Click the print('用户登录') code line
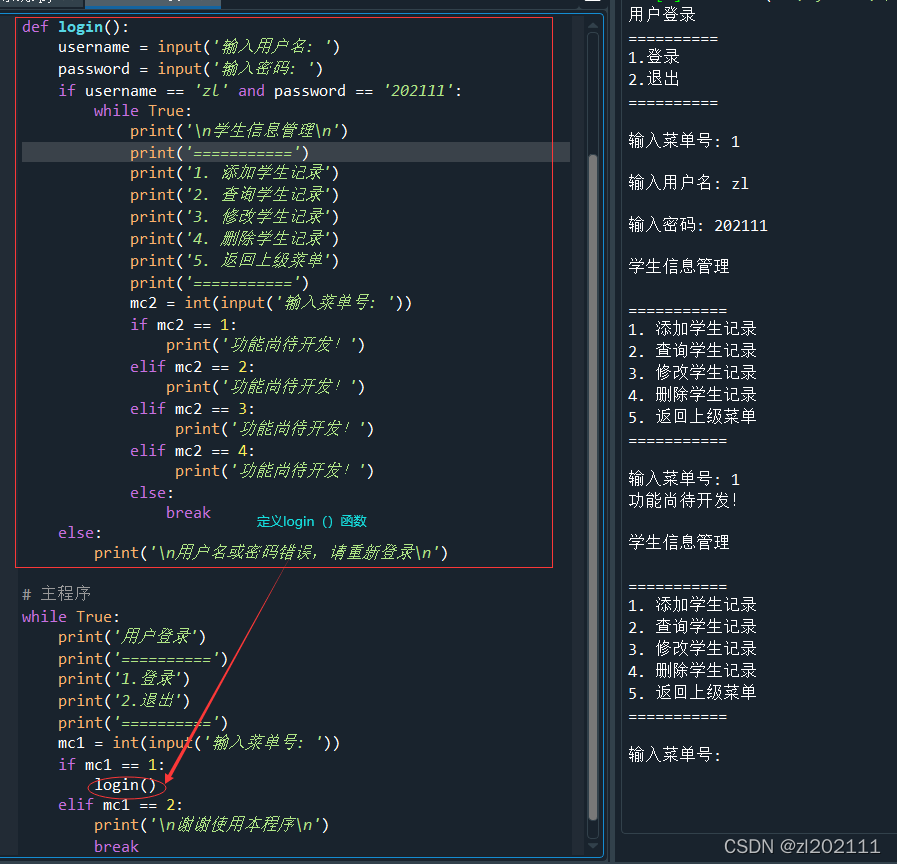The width and height of the screenshot is (897, 864). coord(132,637)
